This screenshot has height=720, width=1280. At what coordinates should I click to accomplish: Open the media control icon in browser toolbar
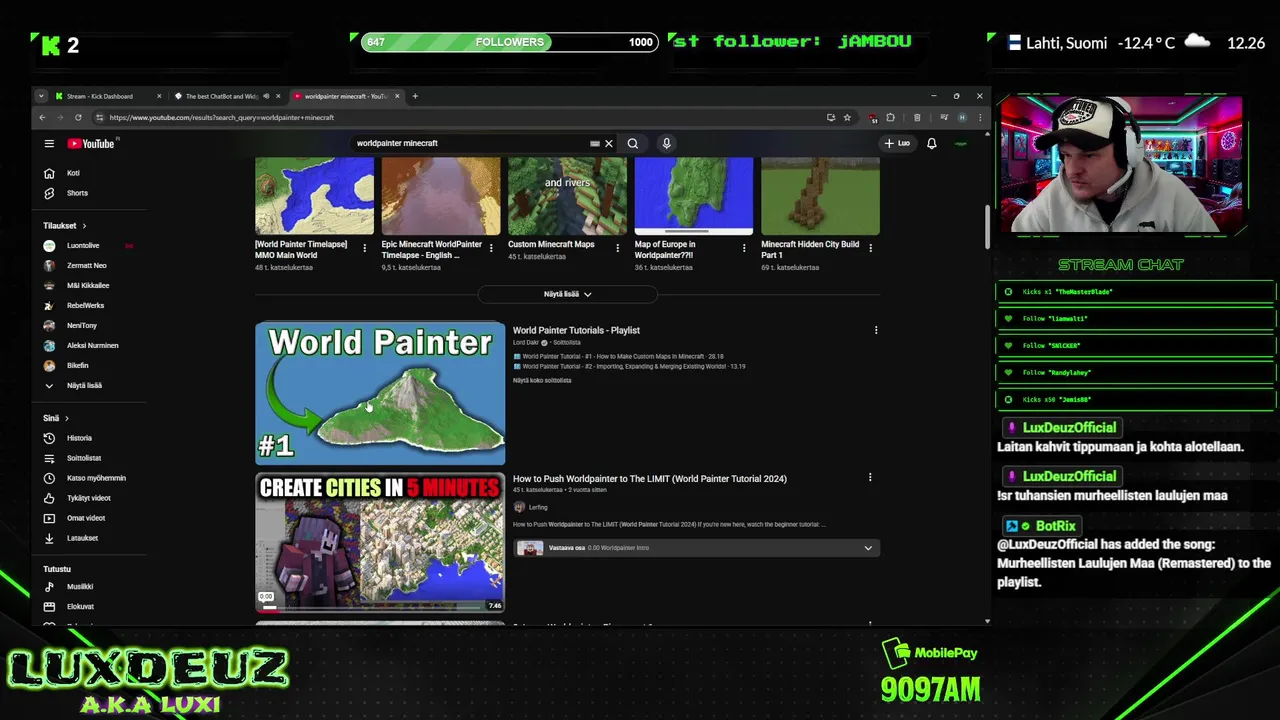pos(943,117)
